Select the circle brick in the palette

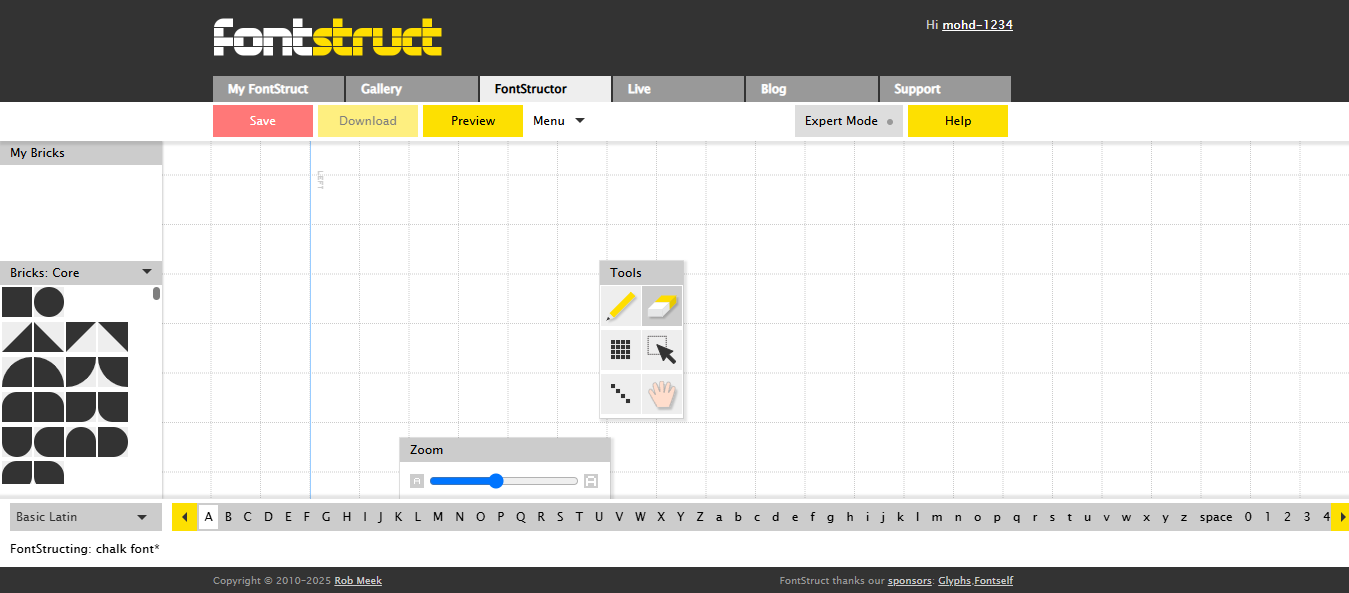(x=48, y=301)
